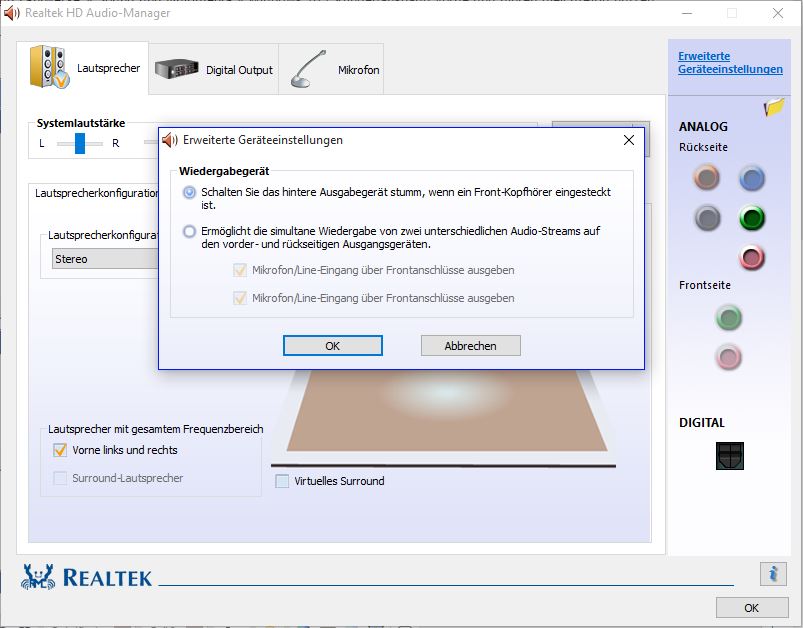
Task: Open the Stereo speaker configuration dropdown
Action: coord(105,259)
